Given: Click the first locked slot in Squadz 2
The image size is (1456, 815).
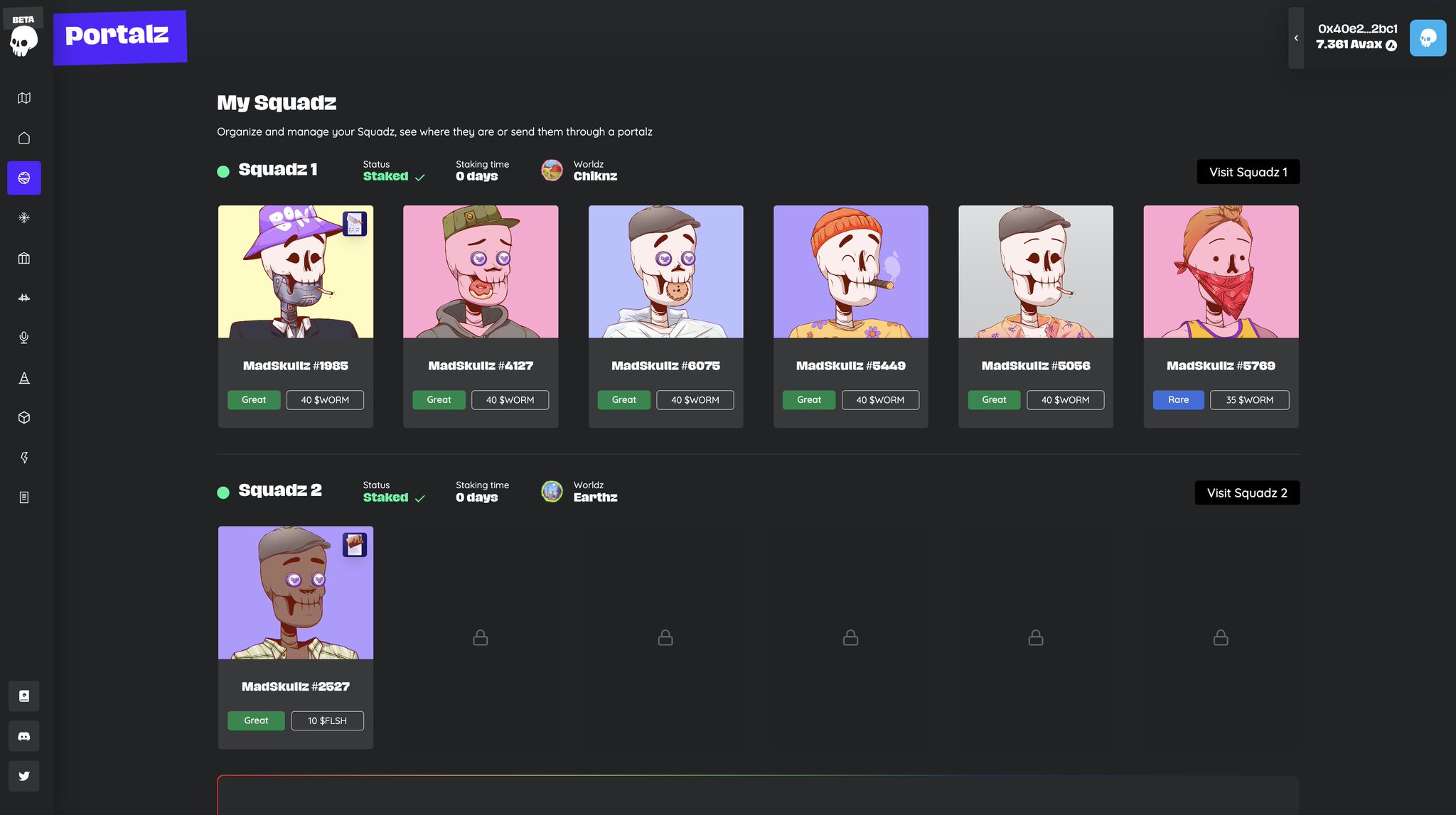Looking at the screenshot, I should coord(481,638).
